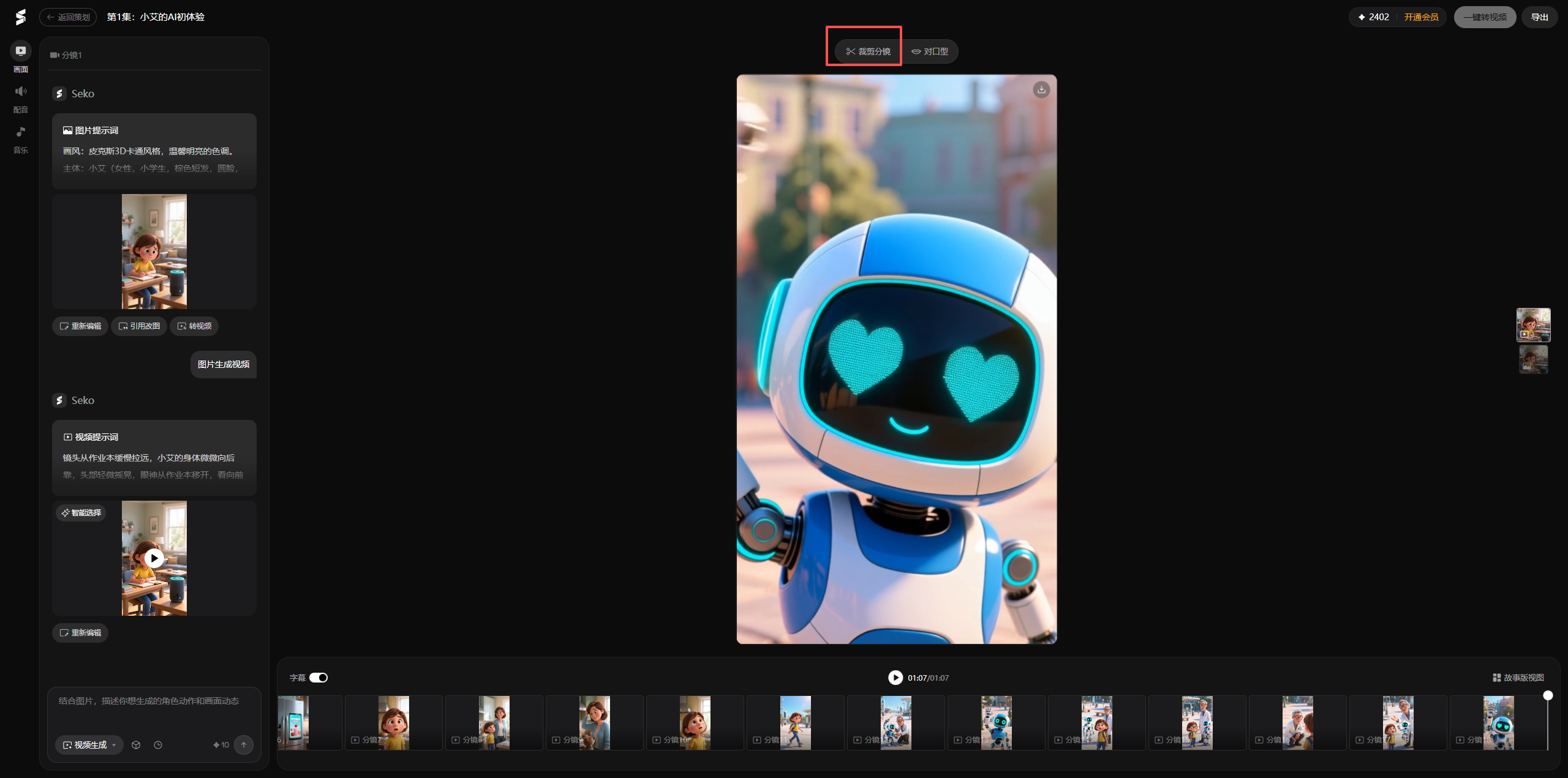Expand the 图片提示词 prompt card
The height and width of the screenshot is (778, 1568).
[154, 151]
